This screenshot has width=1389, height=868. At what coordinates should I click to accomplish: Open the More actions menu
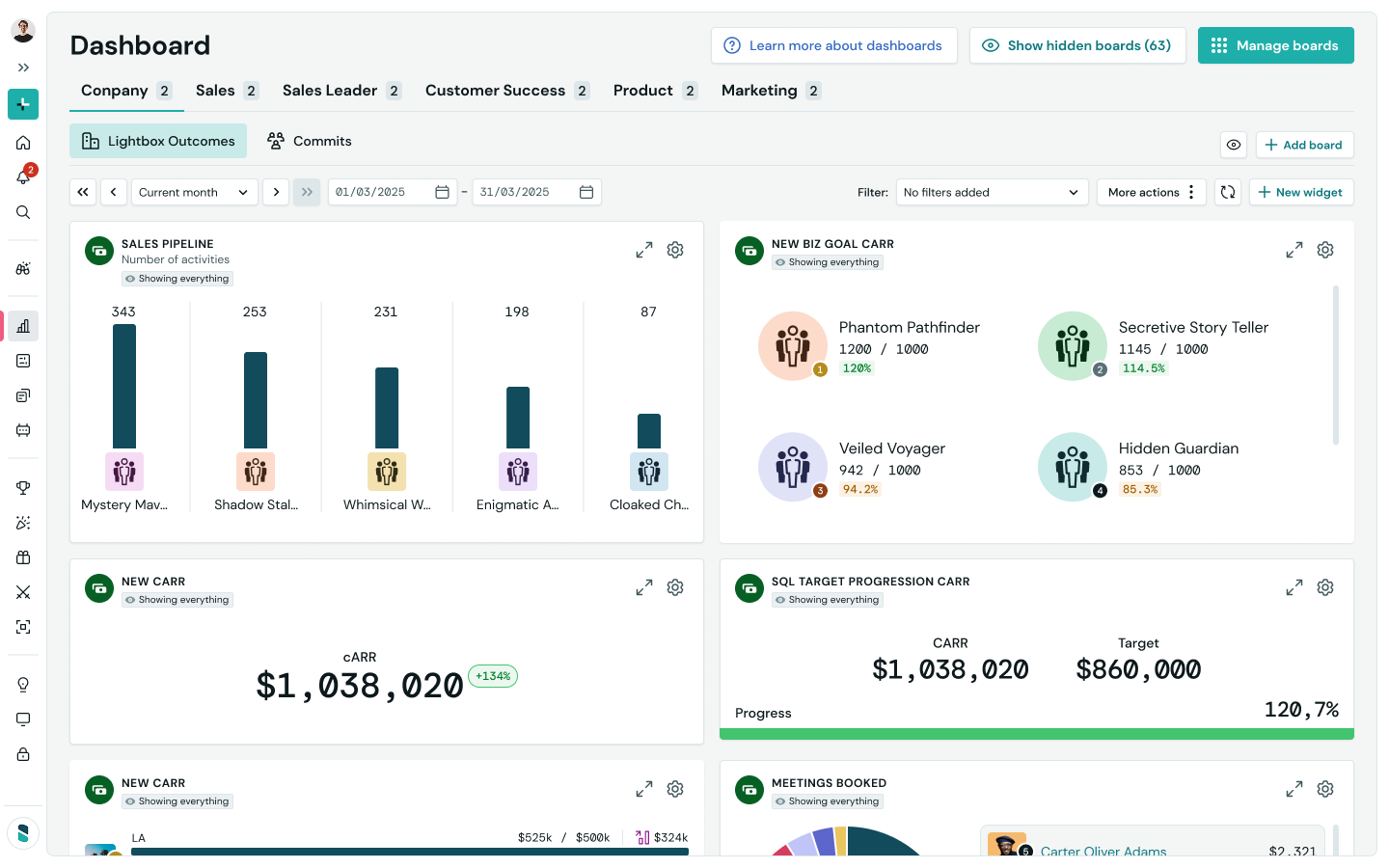(1152, 192)
